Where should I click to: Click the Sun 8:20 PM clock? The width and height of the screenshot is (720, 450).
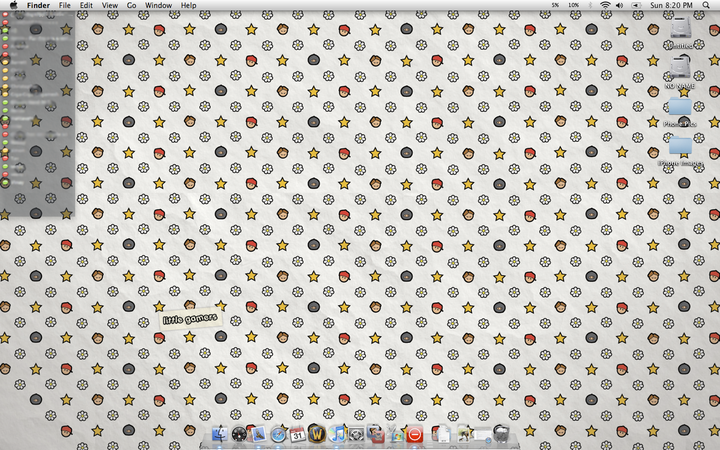click(671, 5)
